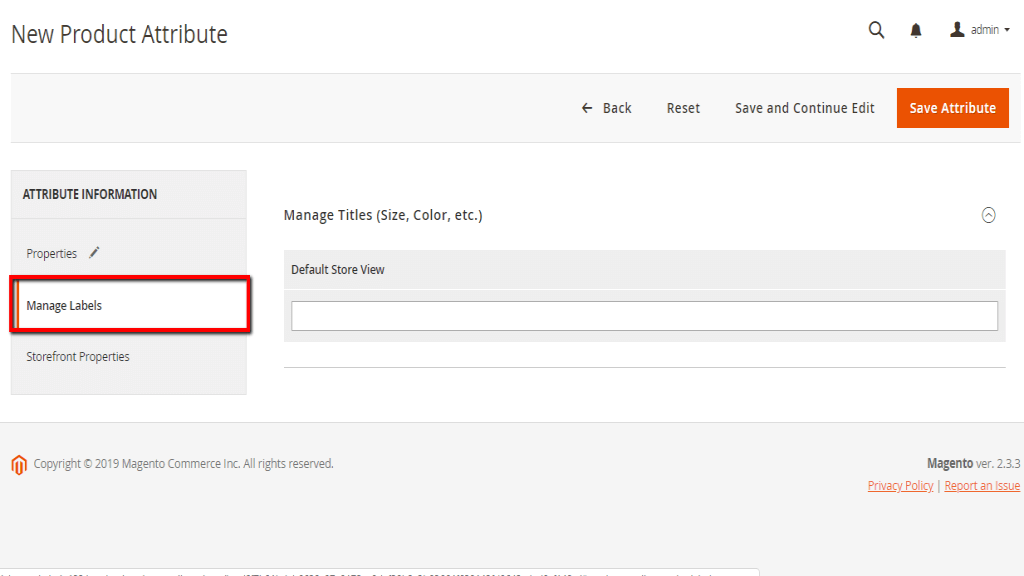This screenshot has height=576, width=1024.
Task: Click the Magento ver. 2.3.3 text
Action: tap(973, 463)
